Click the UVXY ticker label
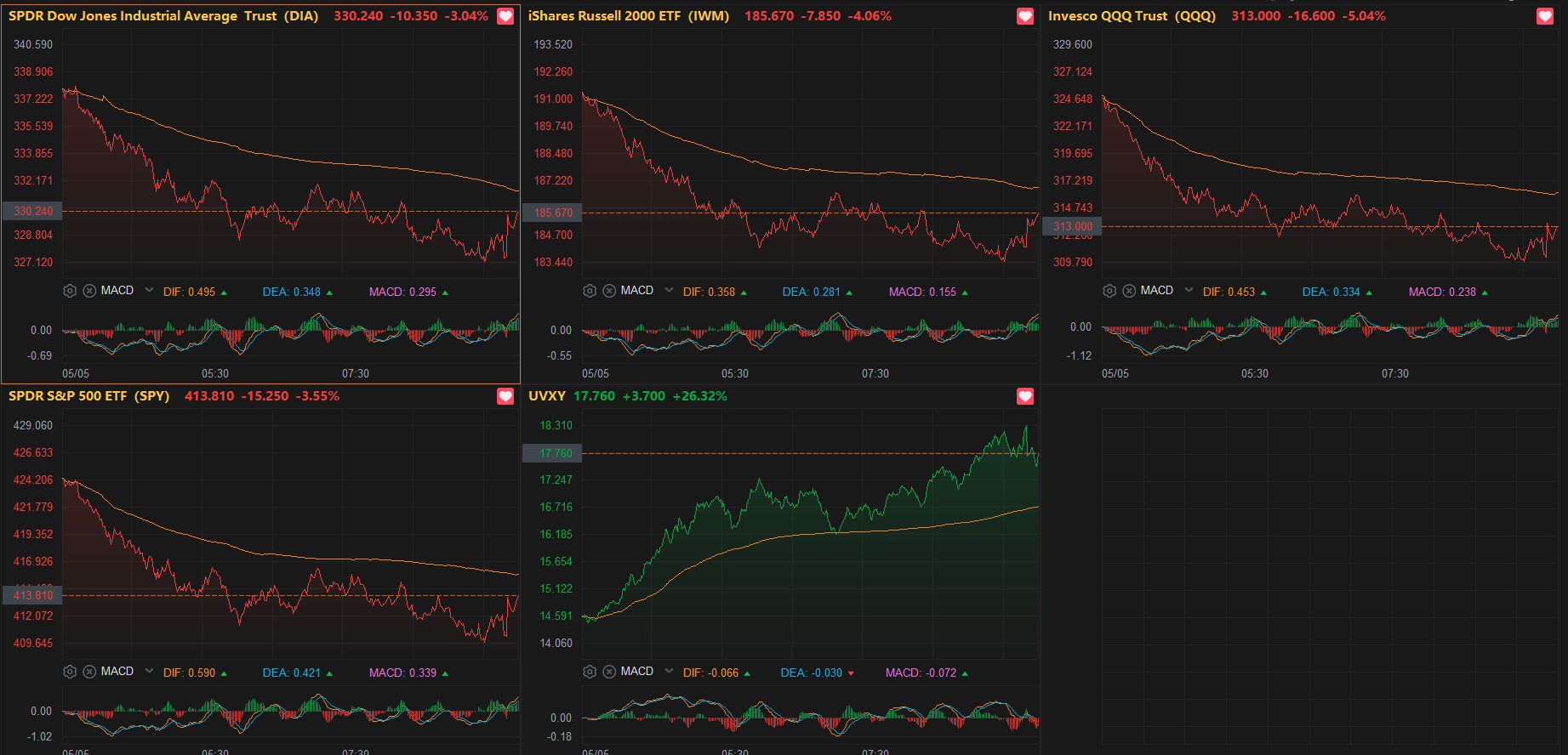 click(x=547, y=396)
